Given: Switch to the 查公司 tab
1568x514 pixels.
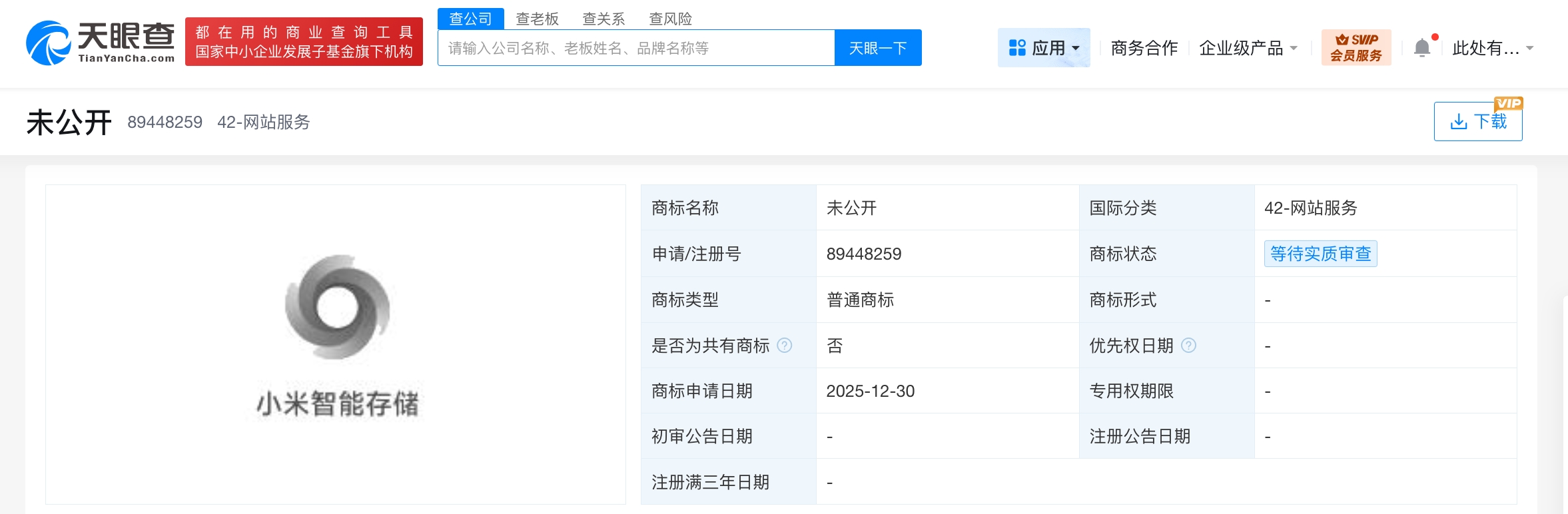Looking at the screenshot, I should click(470, 19).
